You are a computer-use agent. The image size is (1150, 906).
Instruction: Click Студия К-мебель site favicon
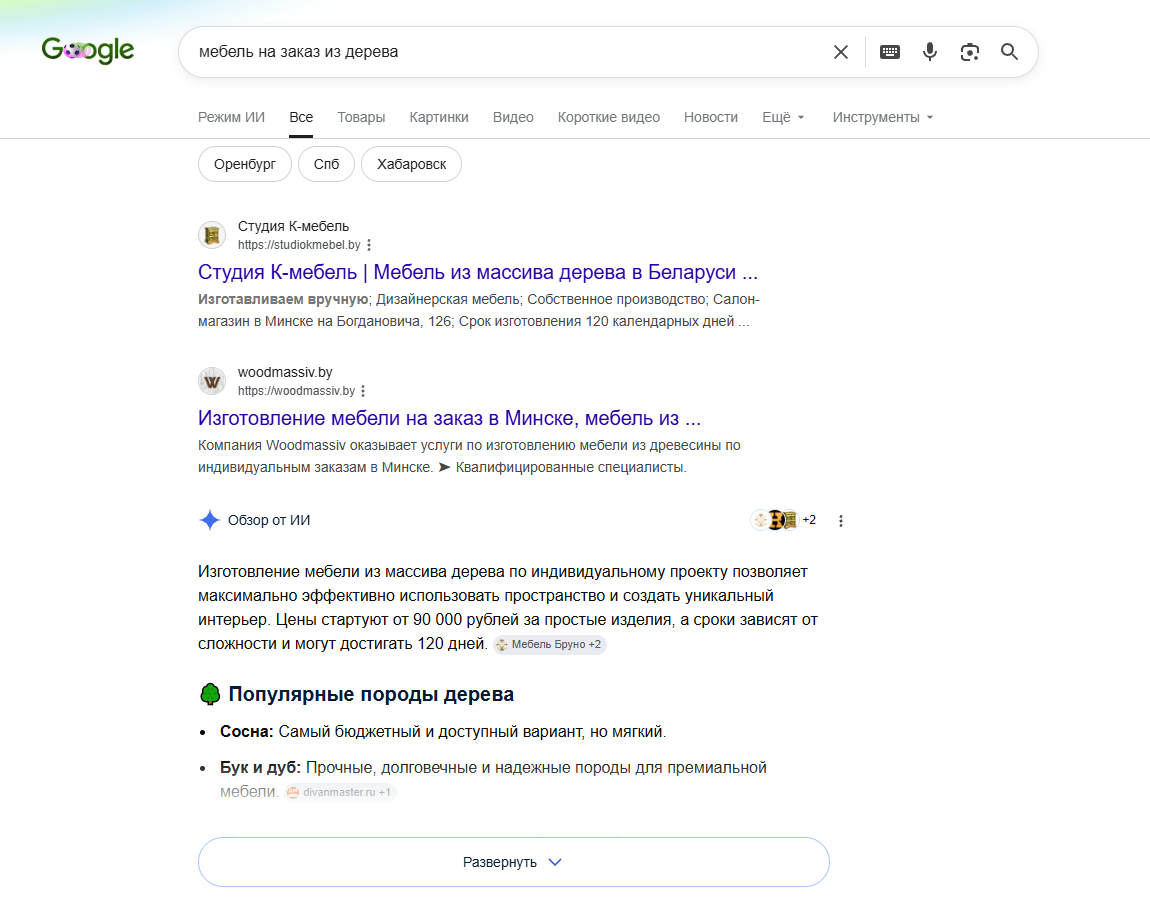pyautogui.click(x=212, y=235)
